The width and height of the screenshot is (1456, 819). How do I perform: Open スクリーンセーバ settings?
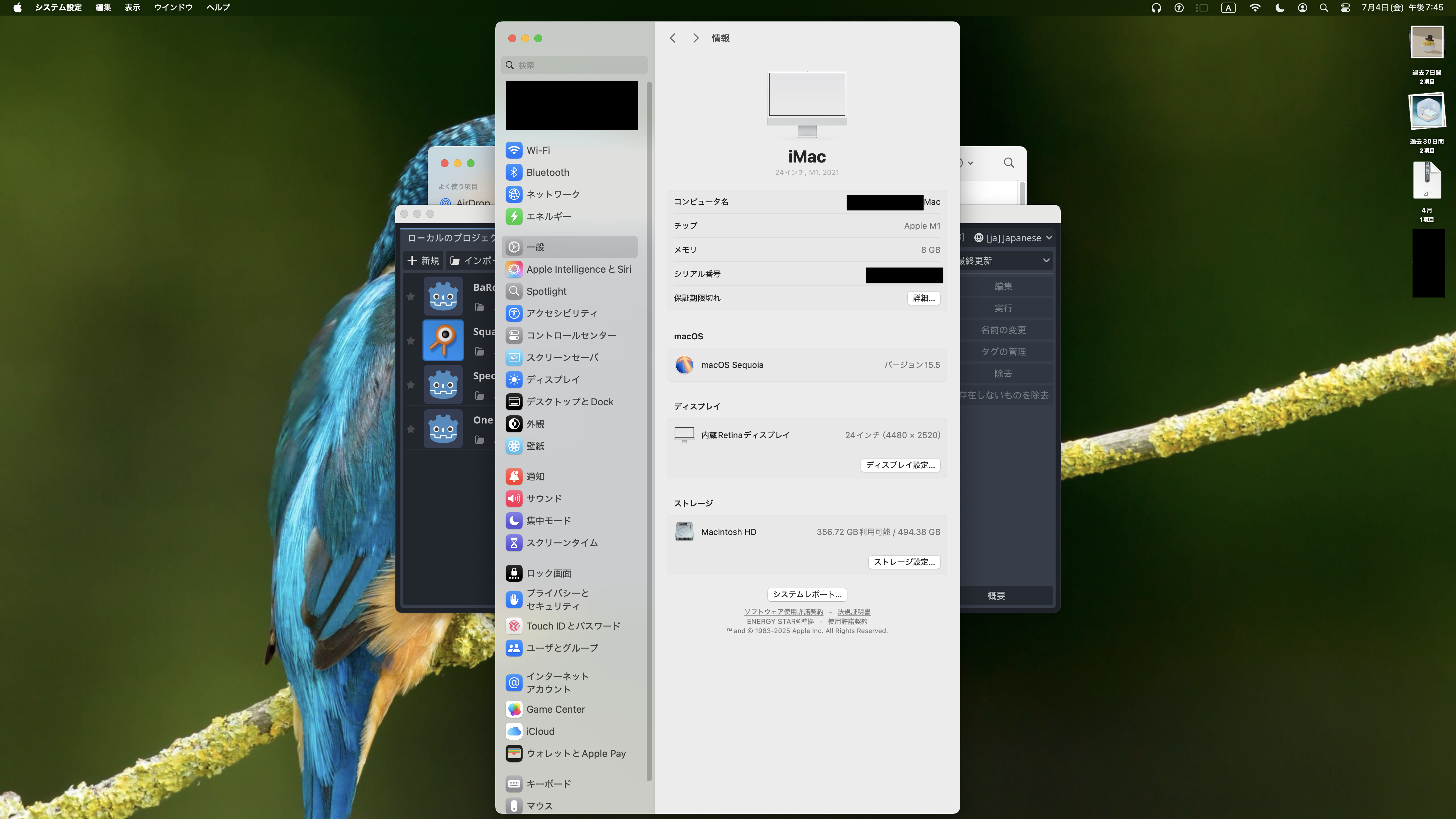point(570,358)
